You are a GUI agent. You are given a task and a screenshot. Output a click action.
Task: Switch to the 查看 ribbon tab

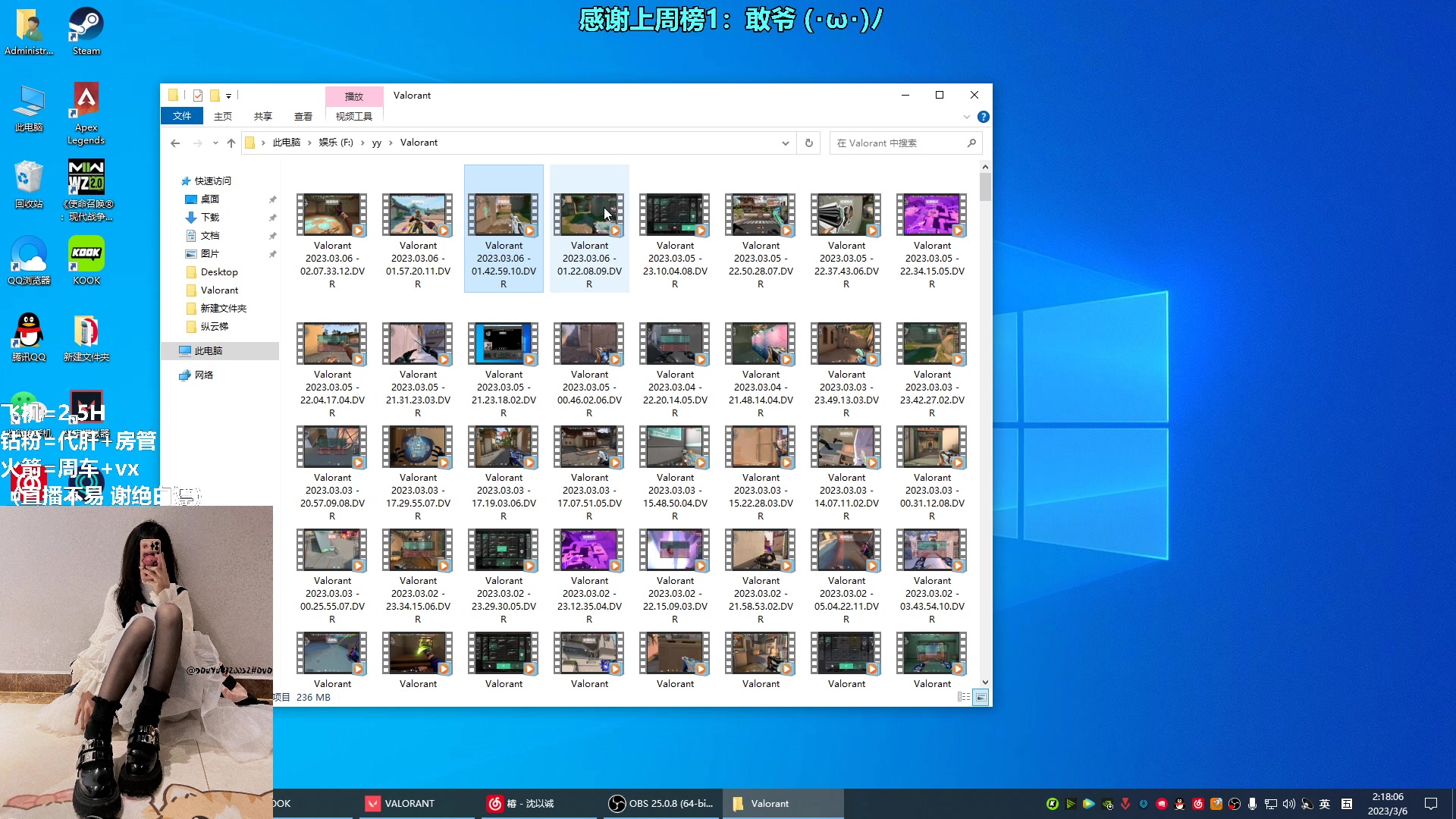303,116
